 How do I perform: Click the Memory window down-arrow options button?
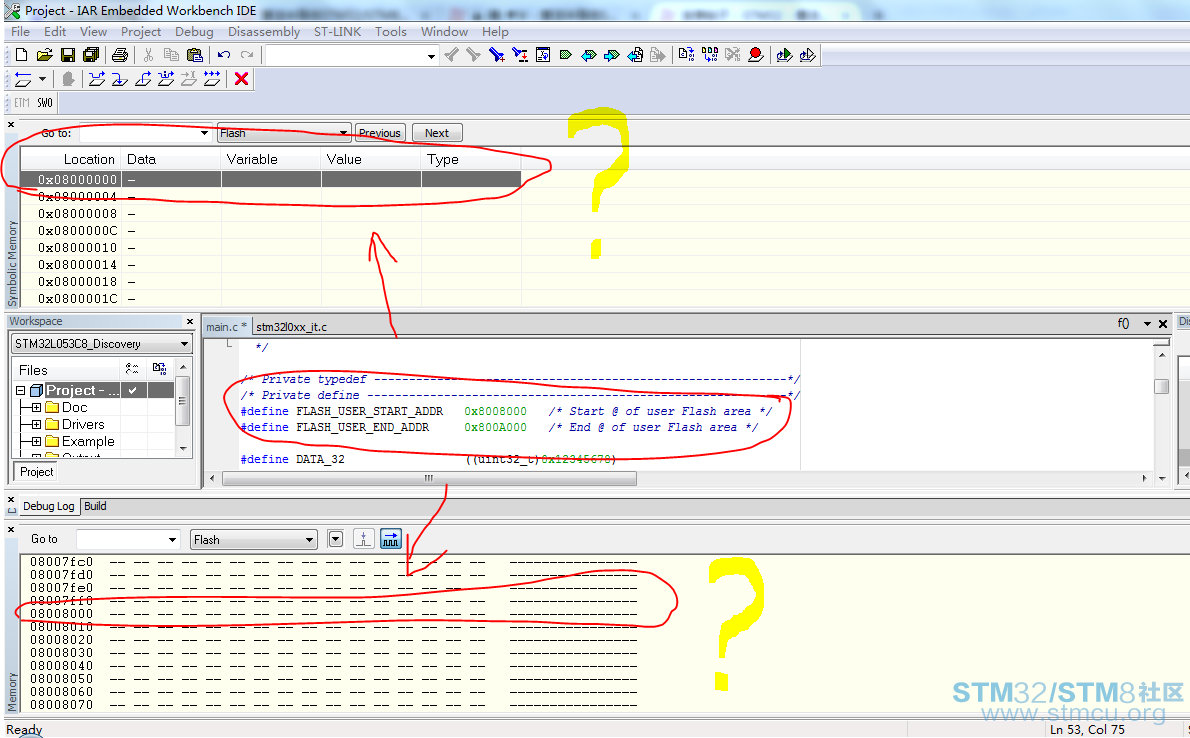[335, 539]
